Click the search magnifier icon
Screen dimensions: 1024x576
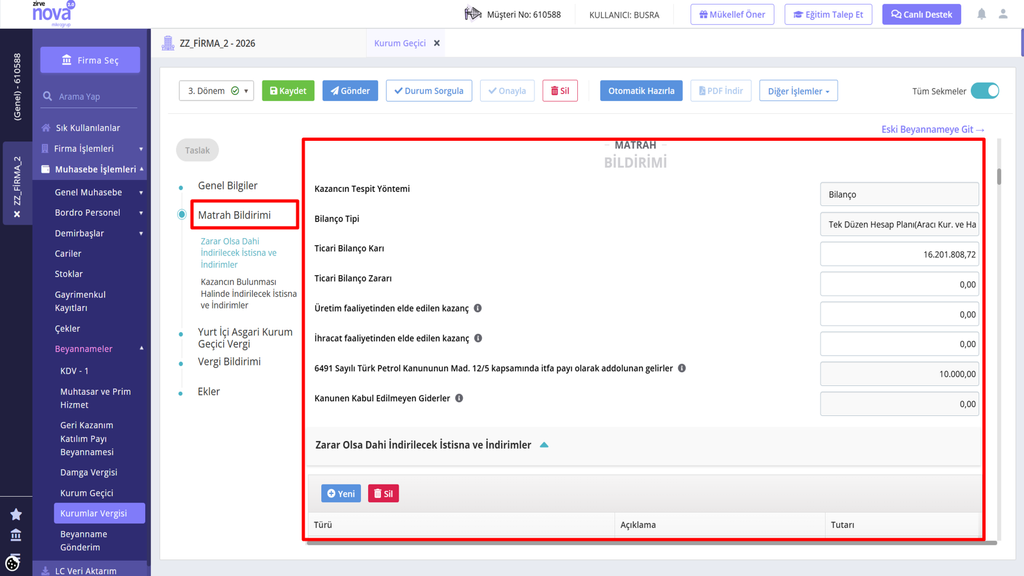click(47, 96)
